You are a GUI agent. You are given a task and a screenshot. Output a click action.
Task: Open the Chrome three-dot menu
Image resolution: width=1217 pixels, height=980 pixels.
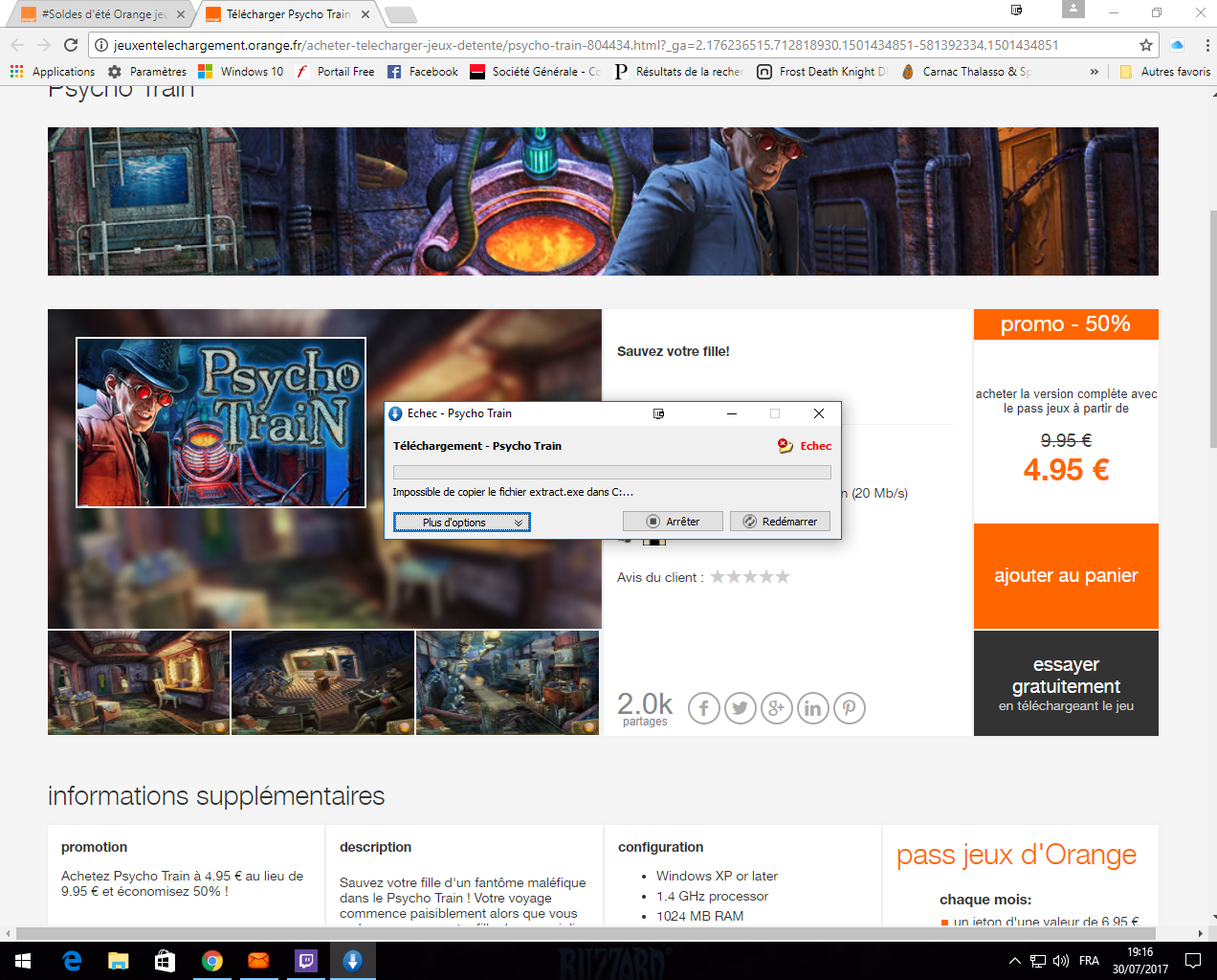(1206, 45)
